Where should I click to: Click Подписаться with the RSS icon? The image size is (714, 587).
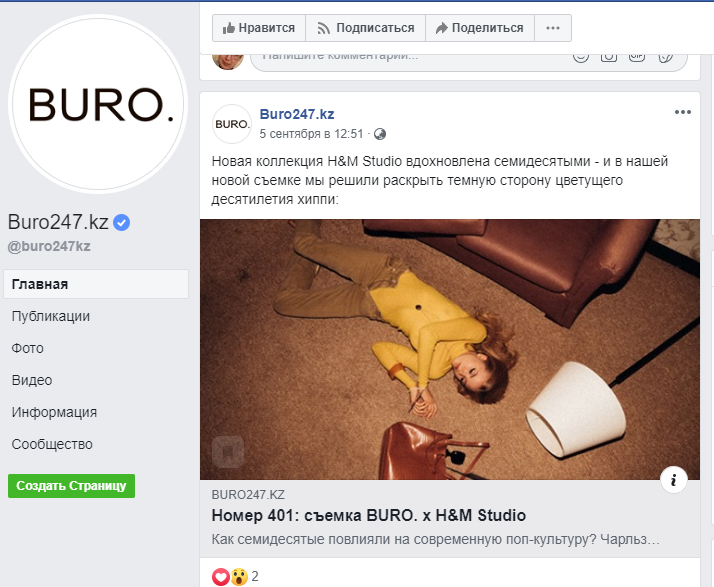pyautogui.click(x=366, y=28)
